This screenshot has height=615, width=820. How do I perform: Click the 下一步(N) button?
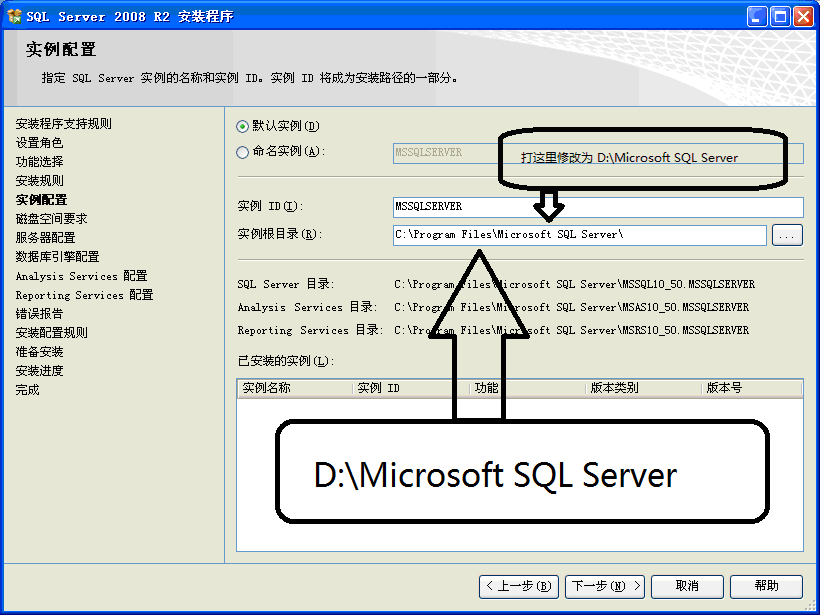604,587
